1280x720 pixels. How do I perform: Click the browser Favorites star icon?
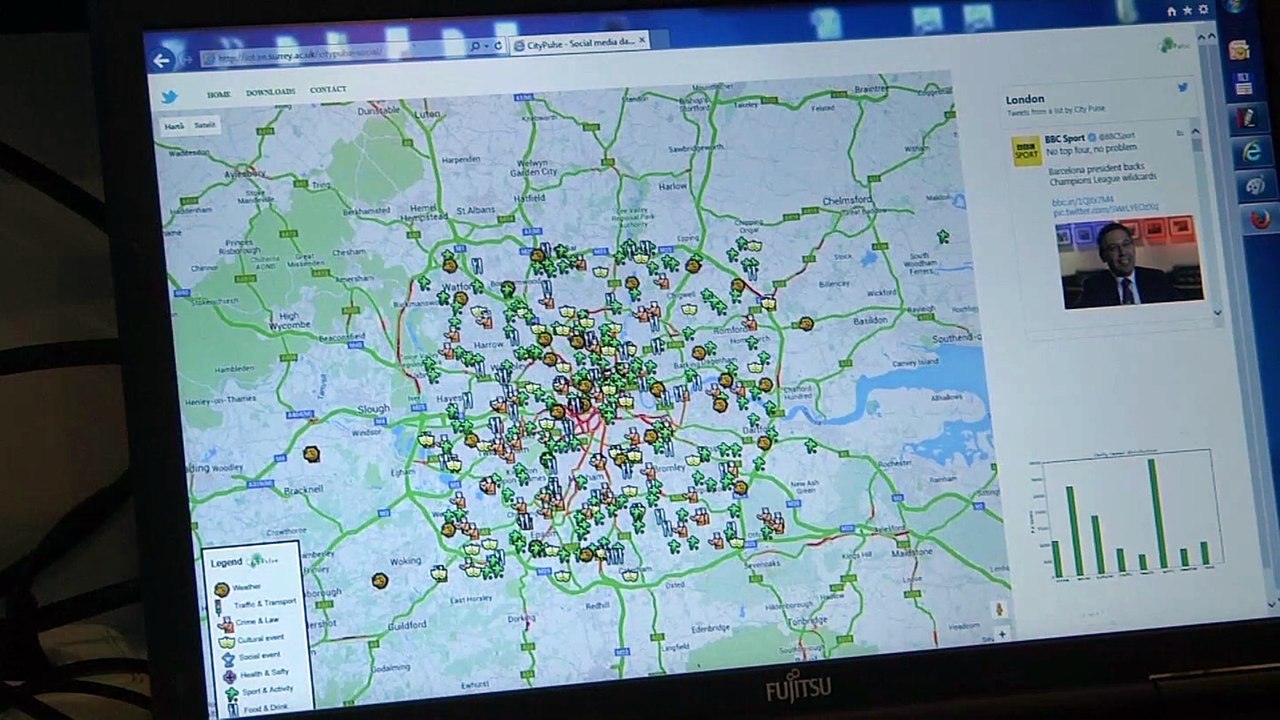1187,11
